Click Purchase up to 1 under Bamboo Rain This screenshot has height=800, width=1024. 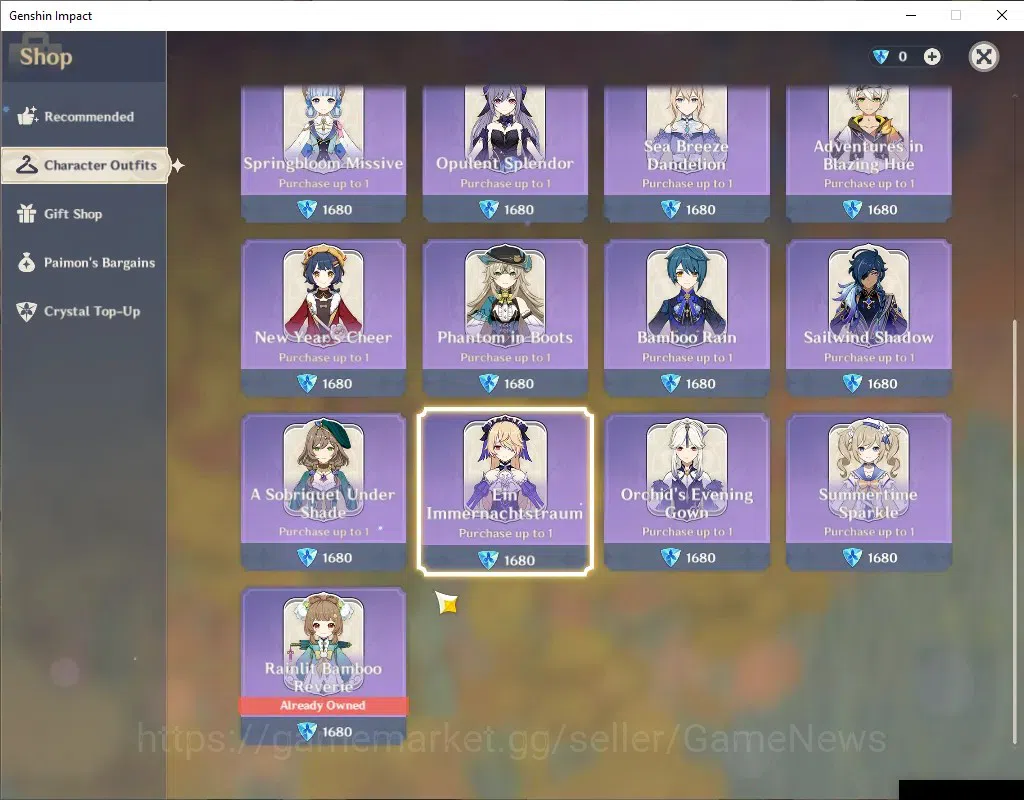[x=686, y=357]
